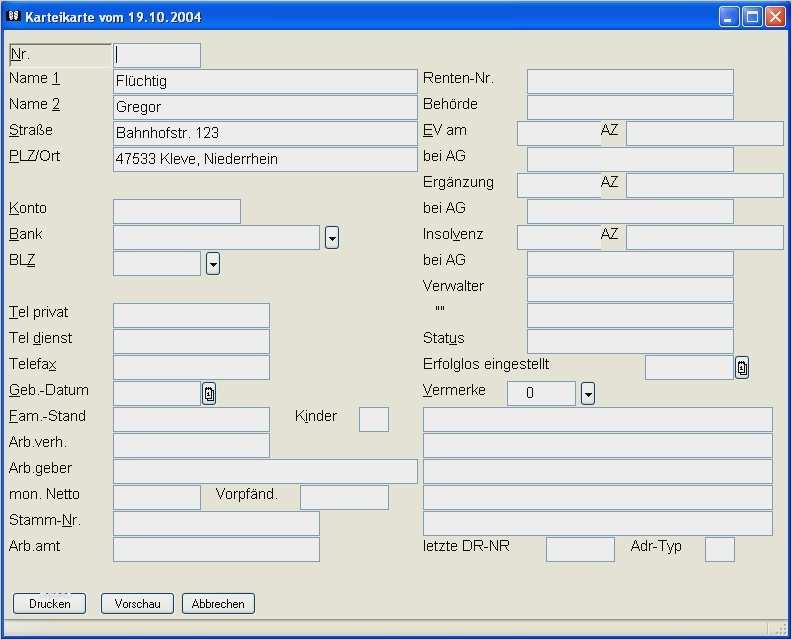Cancel with the Abbrechen button

coord(218,604)
